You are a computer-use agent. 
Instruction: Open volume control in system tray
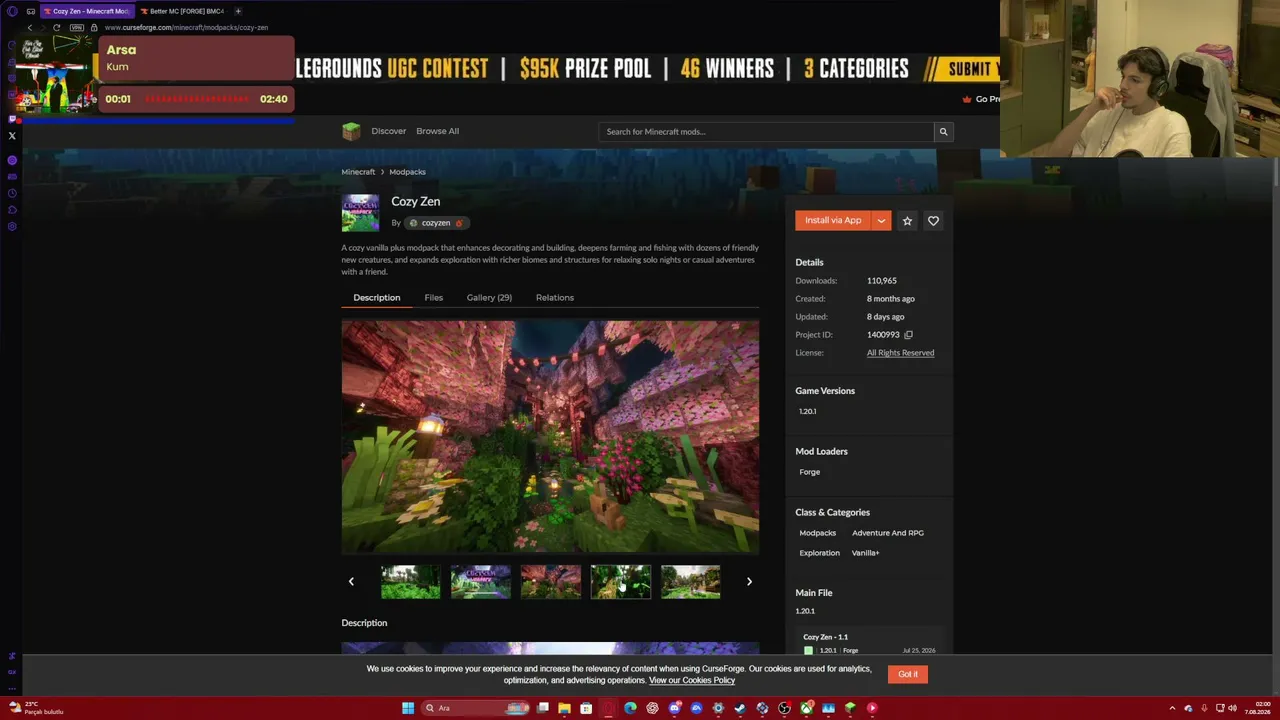pyautogui.click(x=1232, y=708)
